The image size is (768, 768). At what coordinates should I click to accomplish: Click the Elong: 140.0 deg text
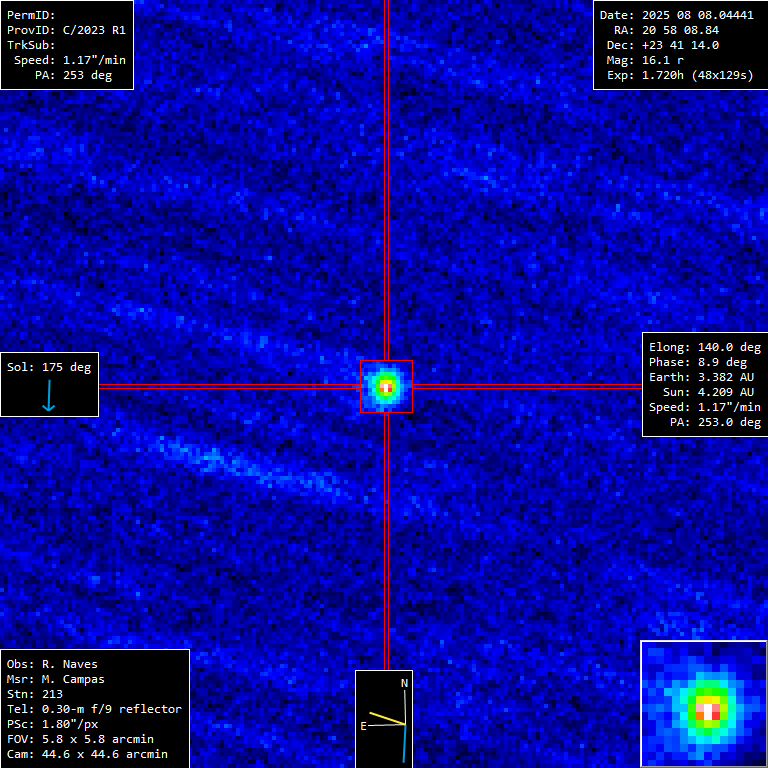pyautogui.click(x=705, y=347)
